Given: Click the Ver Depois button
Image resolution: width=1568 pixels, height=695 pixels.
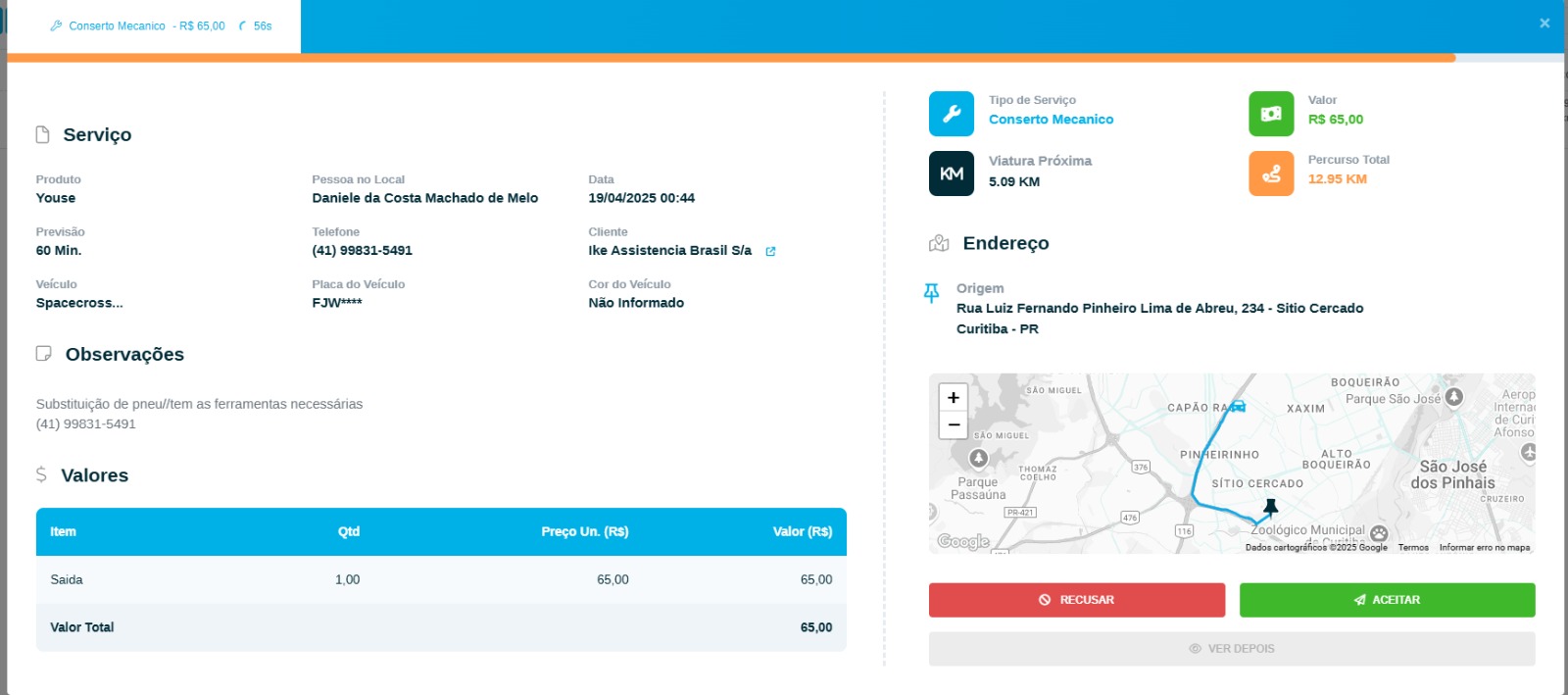Looking at the screenshot, I should [x=1231, y=649].
